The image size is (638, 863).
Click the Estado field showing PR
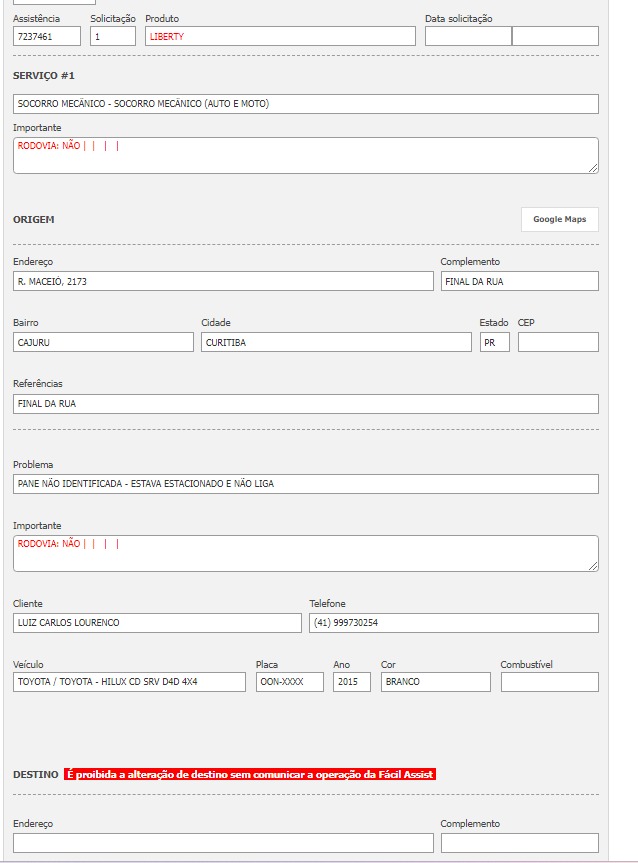(494, 342)
